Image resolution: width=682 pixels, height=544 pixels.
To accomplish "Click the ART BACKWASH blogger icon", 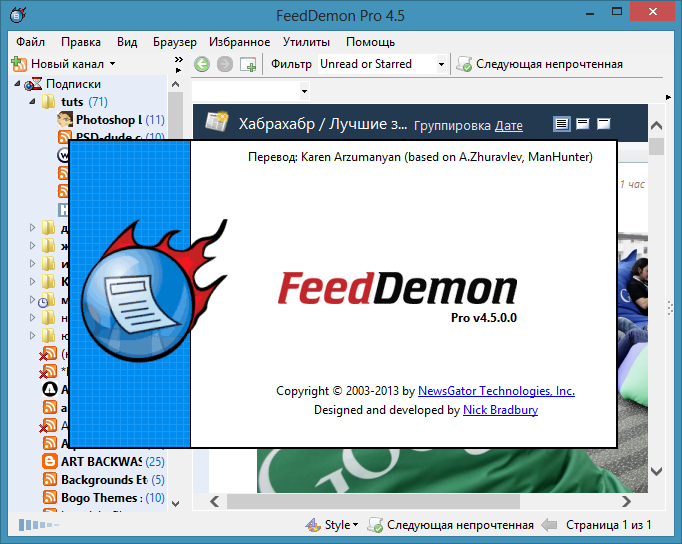I will pos(50,461).
